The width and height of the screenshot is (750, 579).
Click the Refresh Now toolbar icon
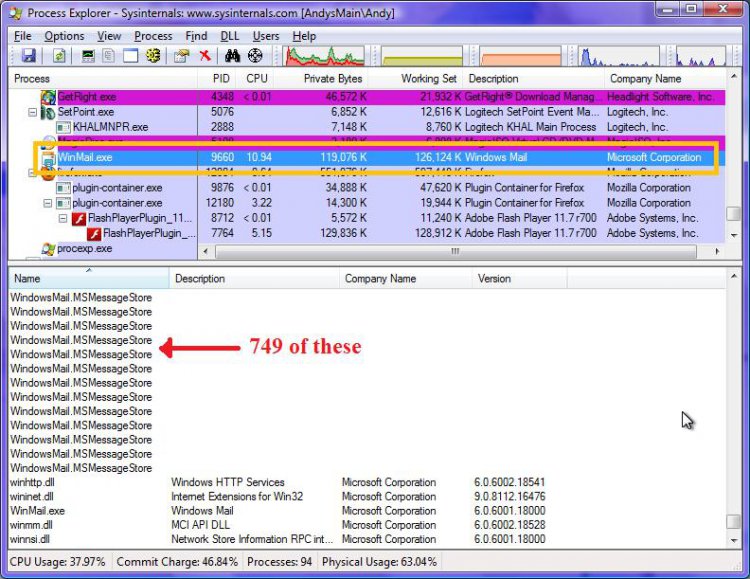click(59, 56)
